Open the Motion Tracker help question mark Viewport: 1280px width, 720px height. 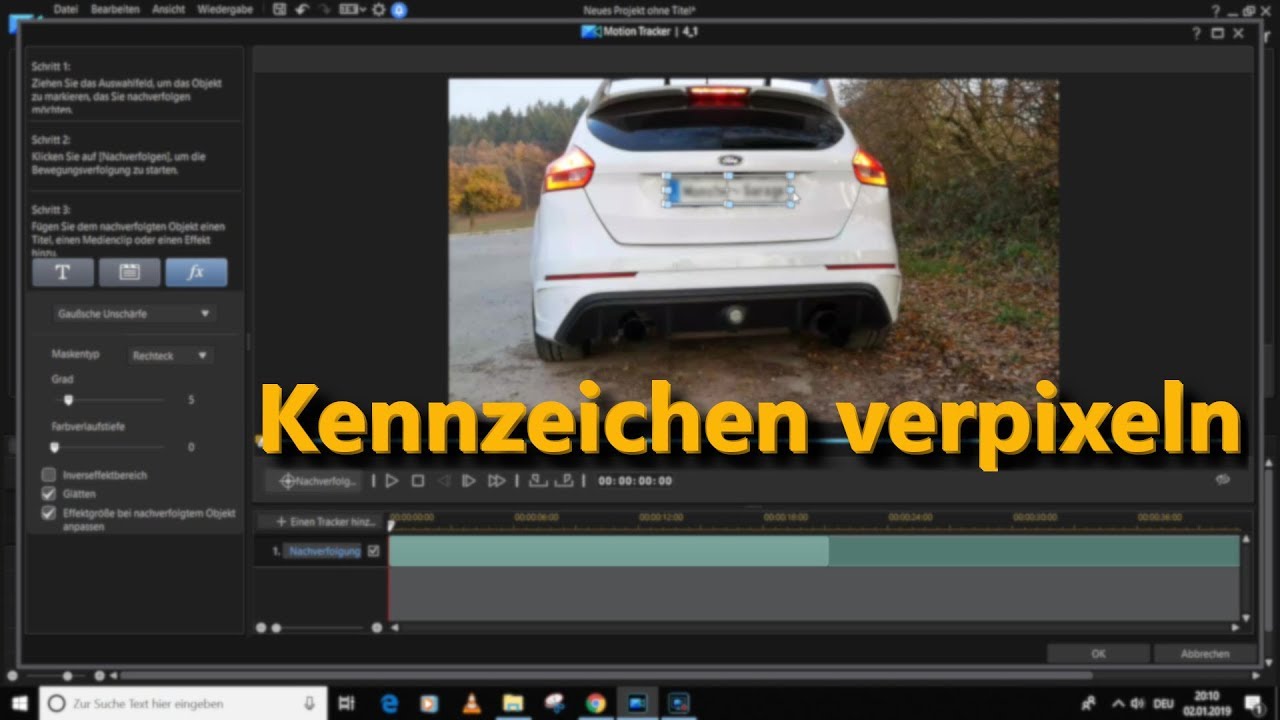point(1196,33)
